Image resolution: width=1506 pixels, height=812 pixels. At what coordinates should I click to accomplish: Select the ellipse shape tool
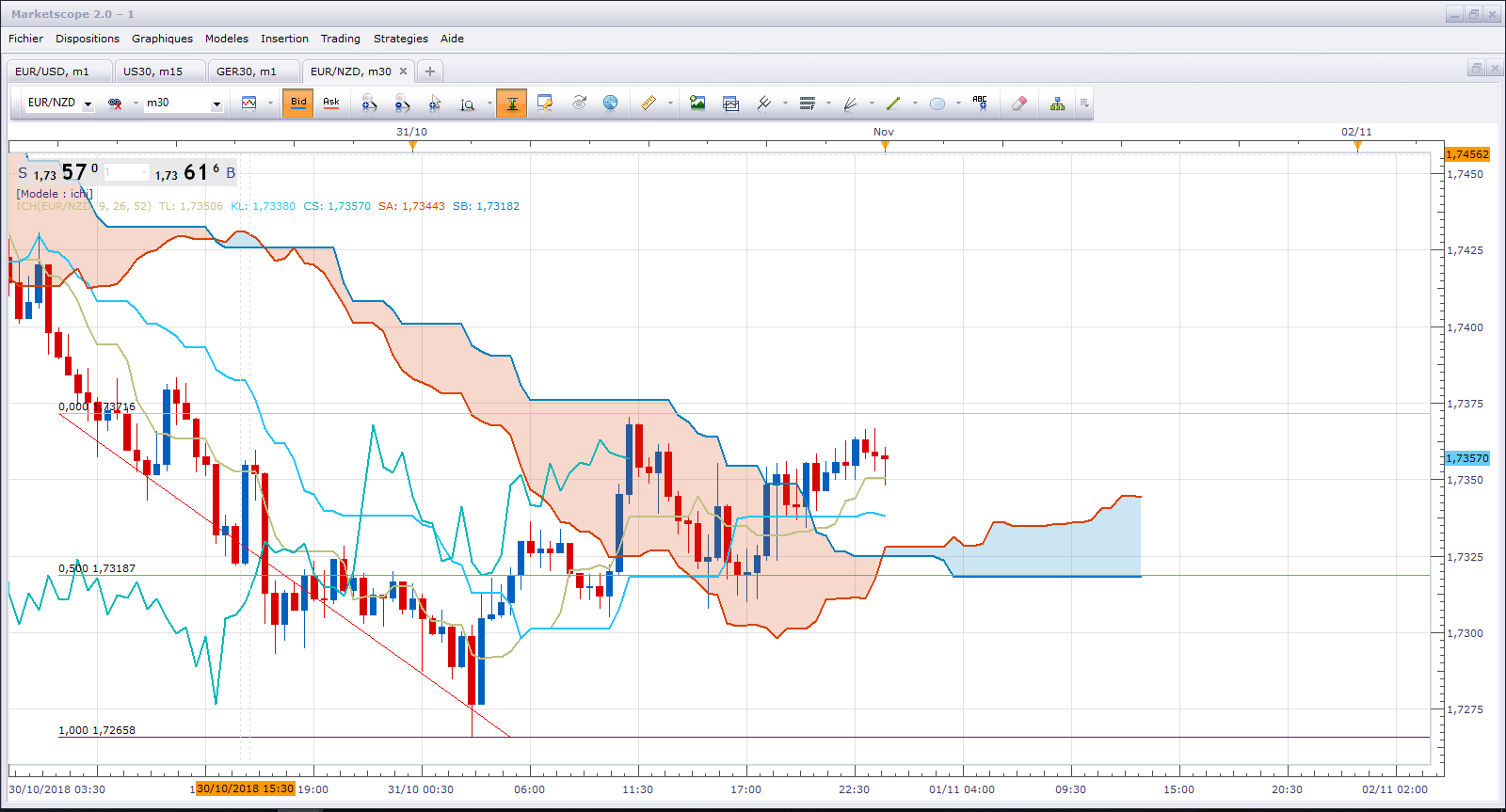click(x=937, y=103)
